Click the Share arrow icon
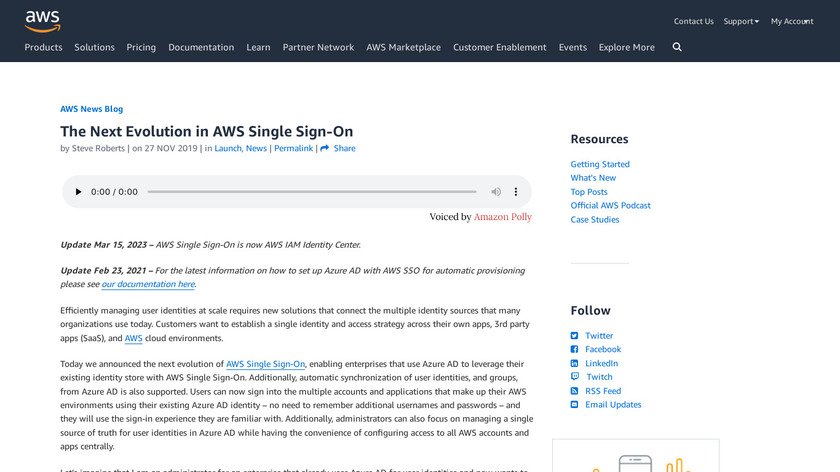Screen dimensions: 840x472 click(325, 148)
